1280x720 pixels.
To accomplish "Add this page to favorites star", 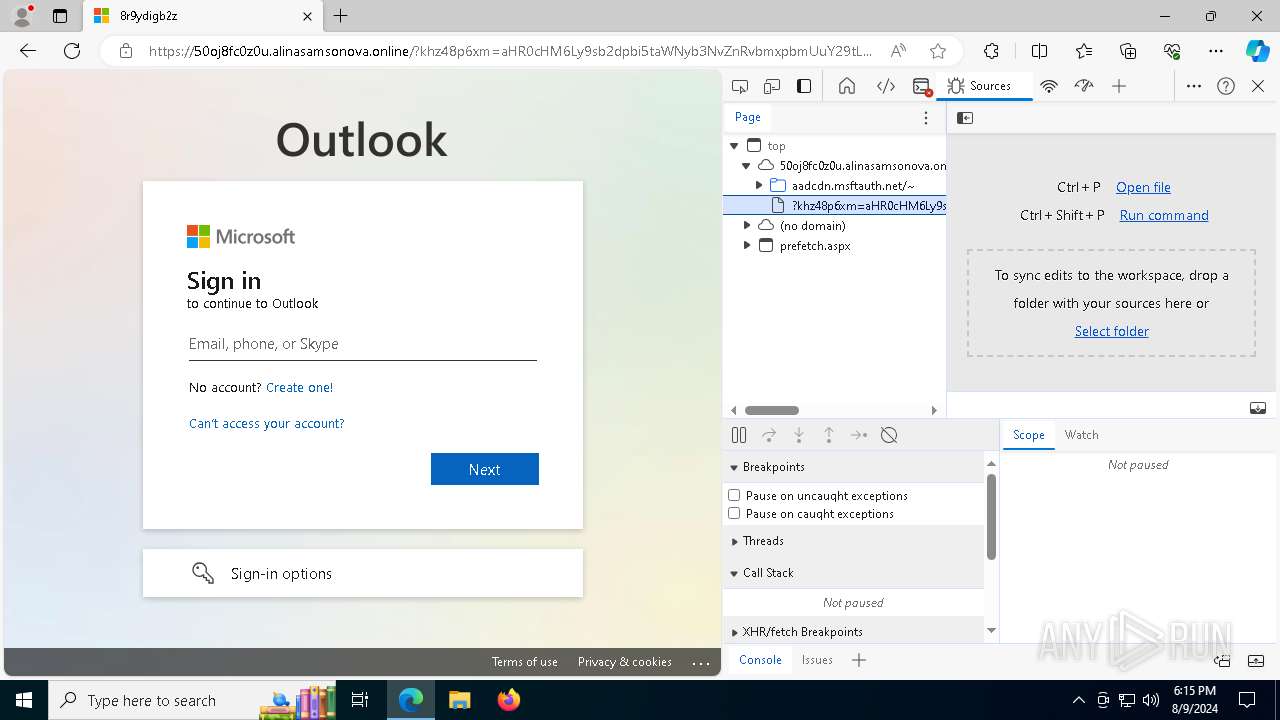I will (x=937, y=51).
